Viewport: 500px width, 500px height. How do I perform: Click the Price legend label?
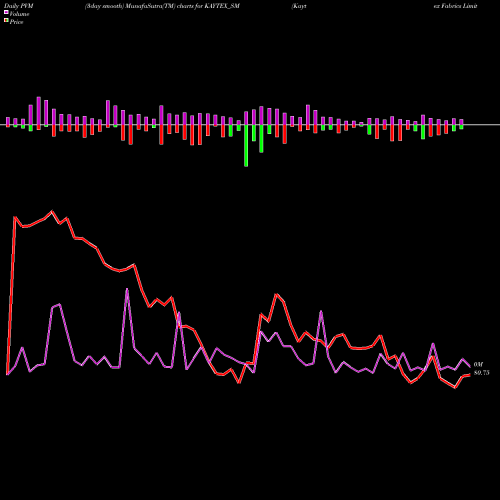16,22
